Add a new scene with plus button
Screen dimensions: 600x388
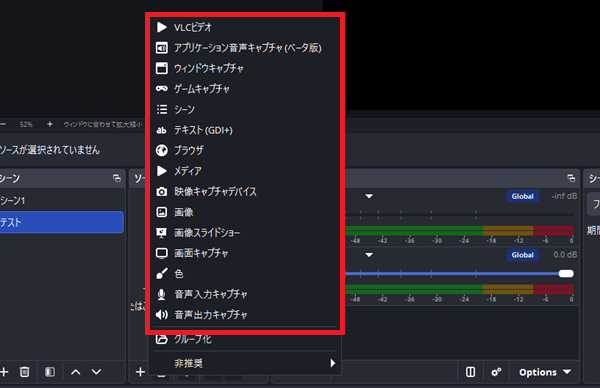click(x=4, y=372)
